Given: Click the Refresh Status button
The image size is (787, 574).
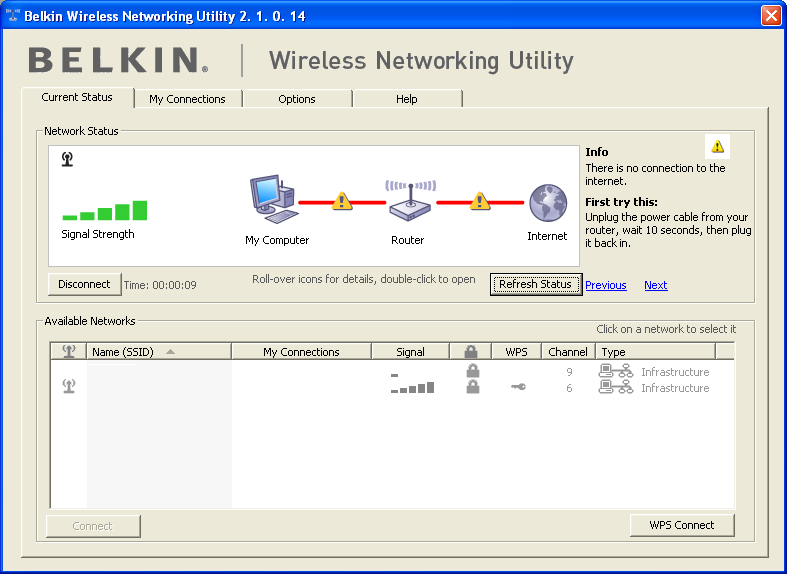Looking at the screenshot, I should pyautogui.click(x=536, y=284).
